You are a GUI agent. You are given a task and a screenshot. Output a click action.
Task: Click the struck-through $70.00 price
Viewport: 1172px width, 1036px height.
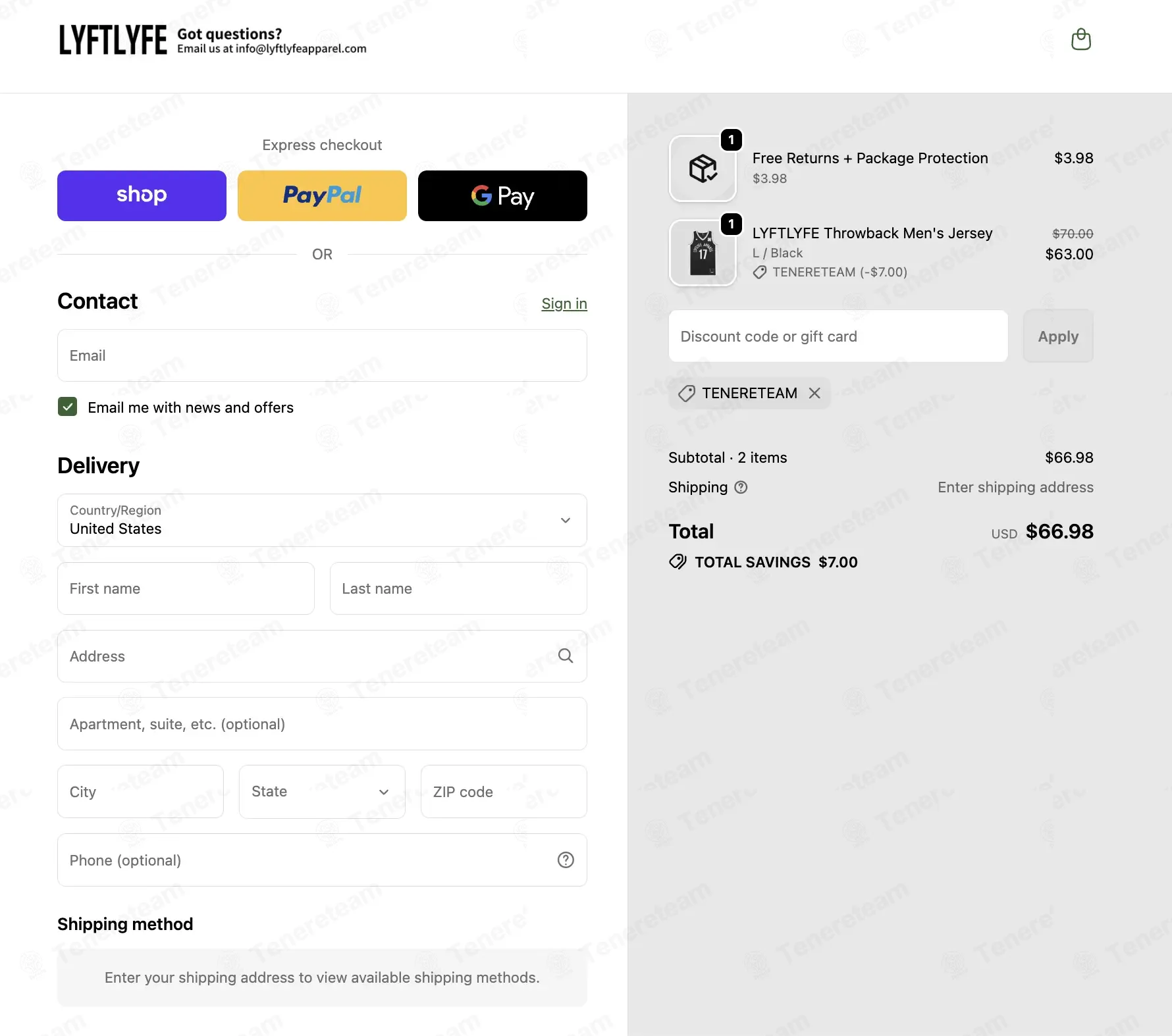pyautogui.click(x=1073, y=234)
